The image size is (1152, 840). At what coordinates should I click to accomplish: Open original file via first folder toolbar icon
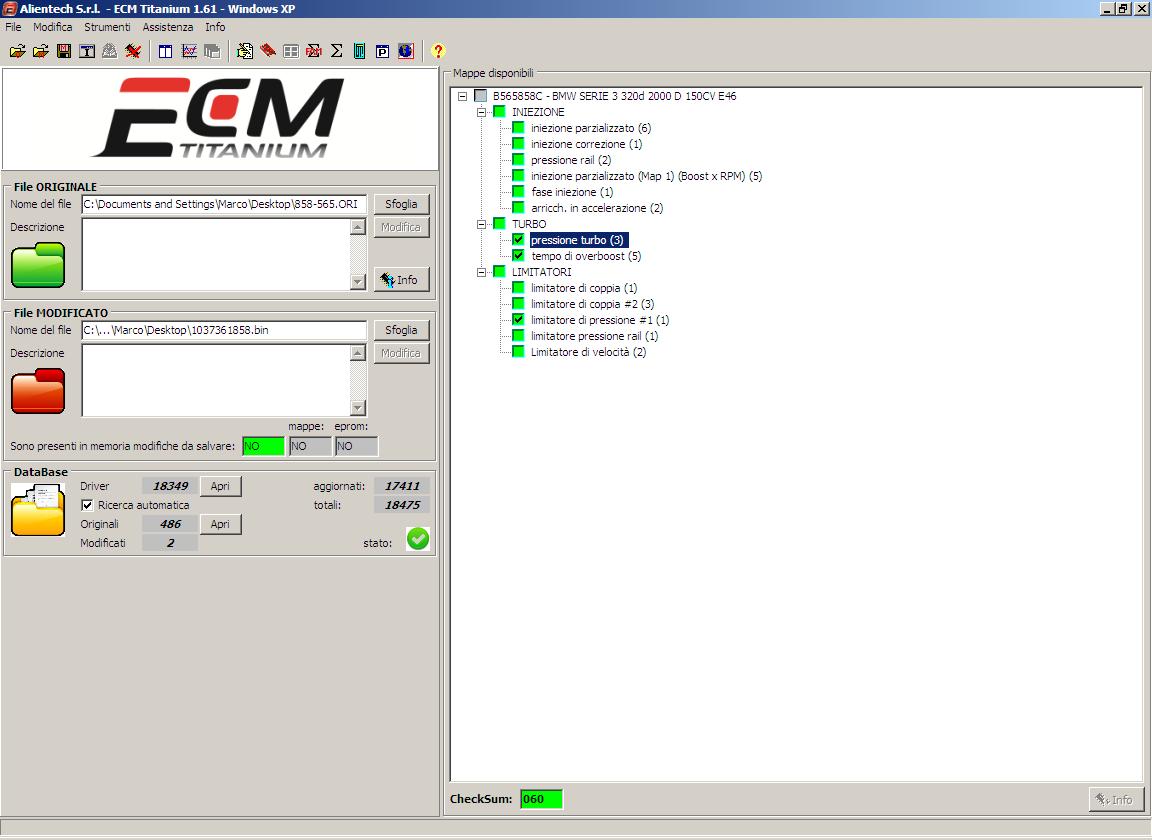[x=18, y=51]
